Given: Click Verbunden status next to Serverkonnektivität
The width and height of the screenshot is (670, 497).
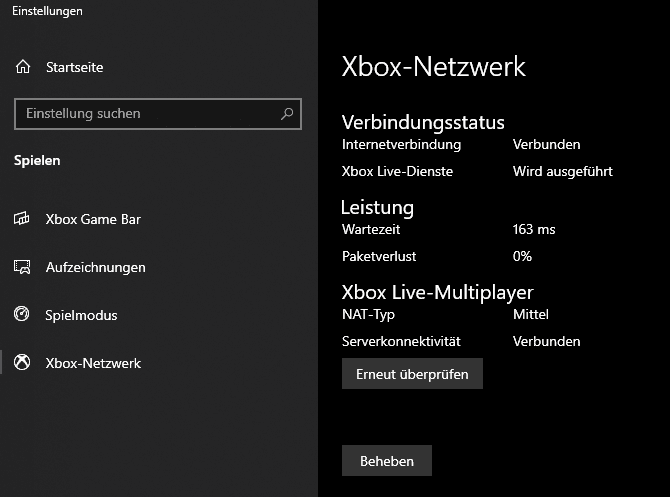Looking at the screenshot, I should (547, 341).
